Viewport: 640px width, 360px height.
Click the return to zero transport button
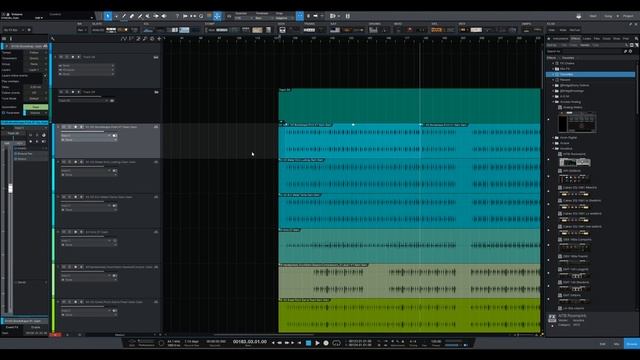tap(299, 343)
